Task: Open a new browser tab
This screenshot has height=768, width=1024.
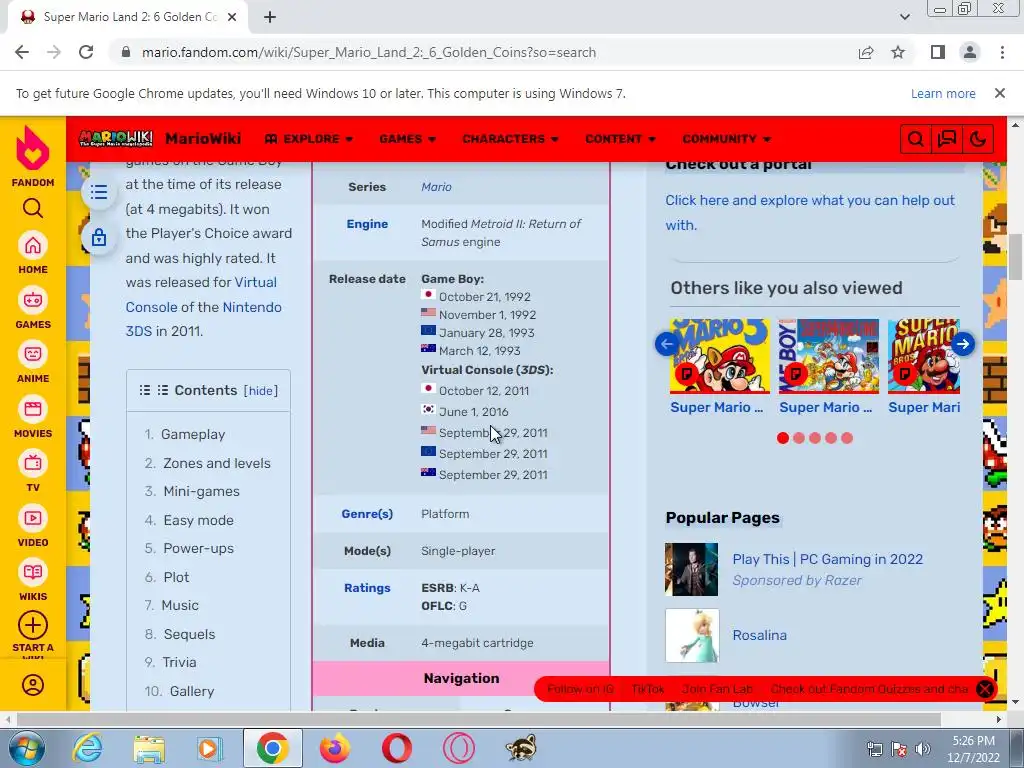Action: (270, 17)
